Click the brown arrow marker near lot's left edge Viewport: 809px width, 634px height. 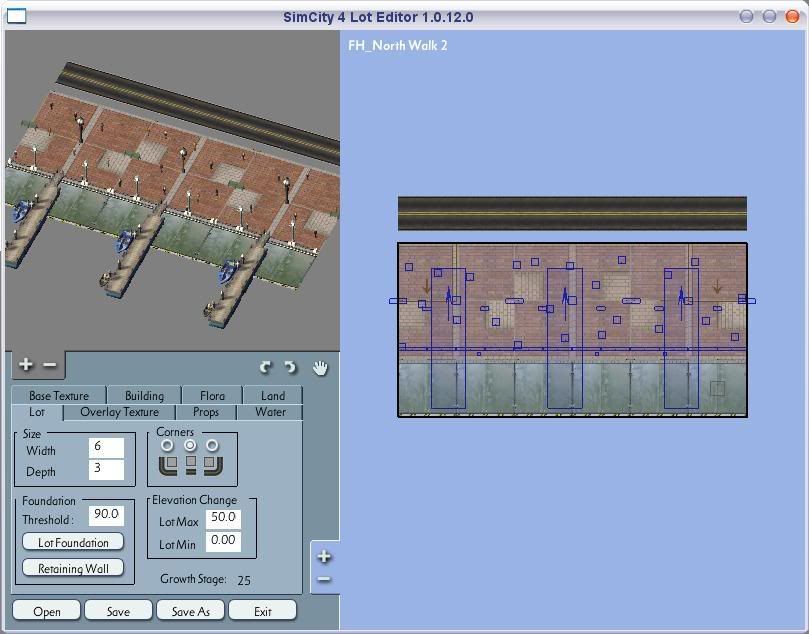pyautogui.click(x=426, y=286)
